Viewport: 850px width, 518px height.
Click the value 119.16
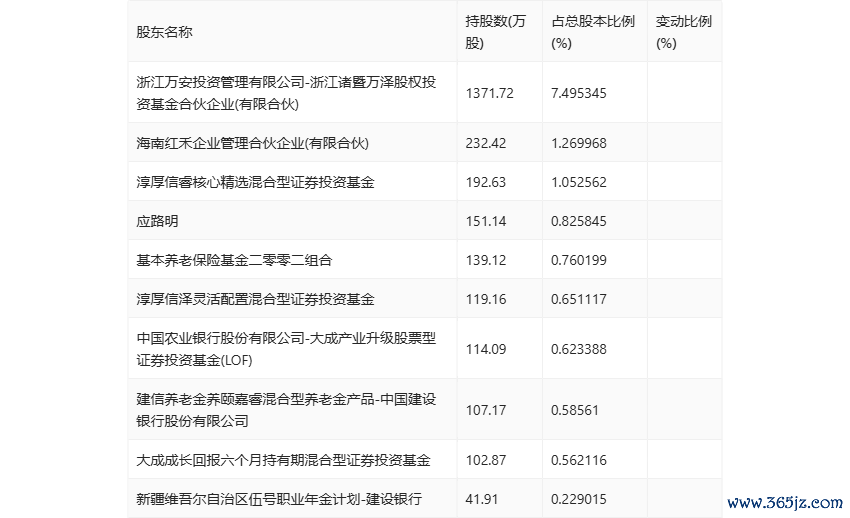(486, 299)
